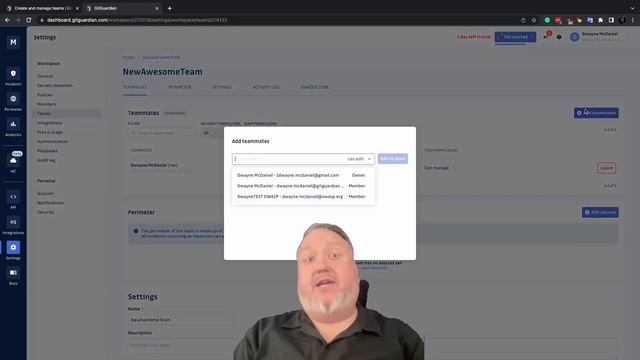Click the browser address bar URL
The height and width of the screenshot is (360, 640).
(x=137, y=20)
